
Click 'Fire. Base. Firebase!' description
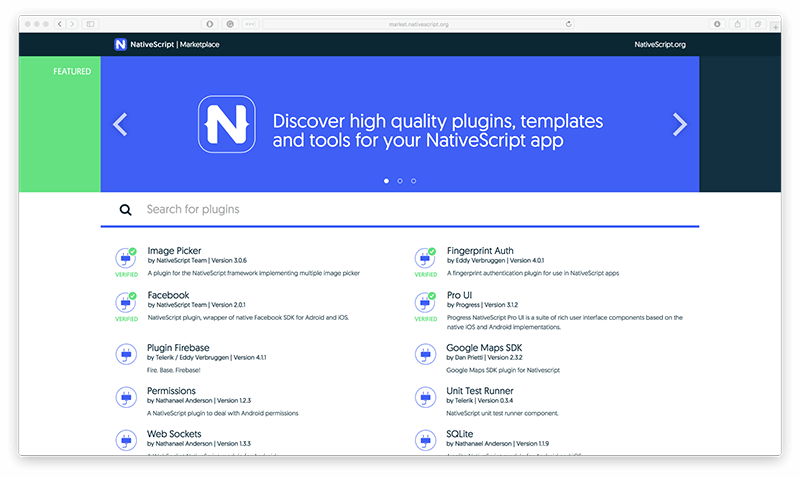click(x=173, y=370)
